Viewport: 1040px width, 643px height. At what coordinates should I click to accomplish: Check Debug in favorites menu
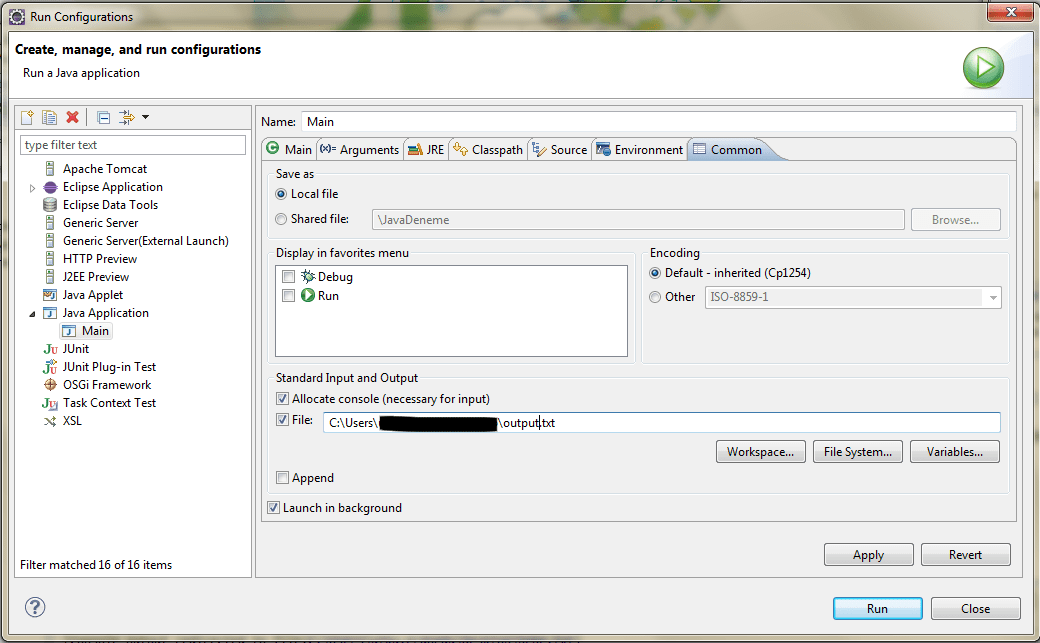tap(289, 276)
